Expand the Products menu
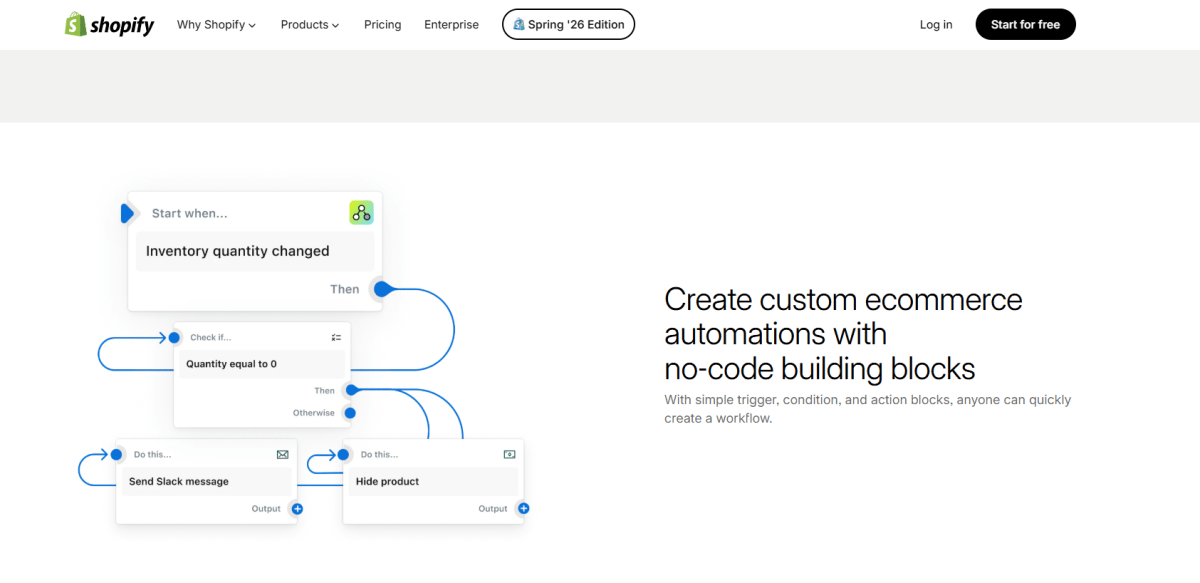The width and height of the screenshot is (1200, 583). [x=310, y=25]
